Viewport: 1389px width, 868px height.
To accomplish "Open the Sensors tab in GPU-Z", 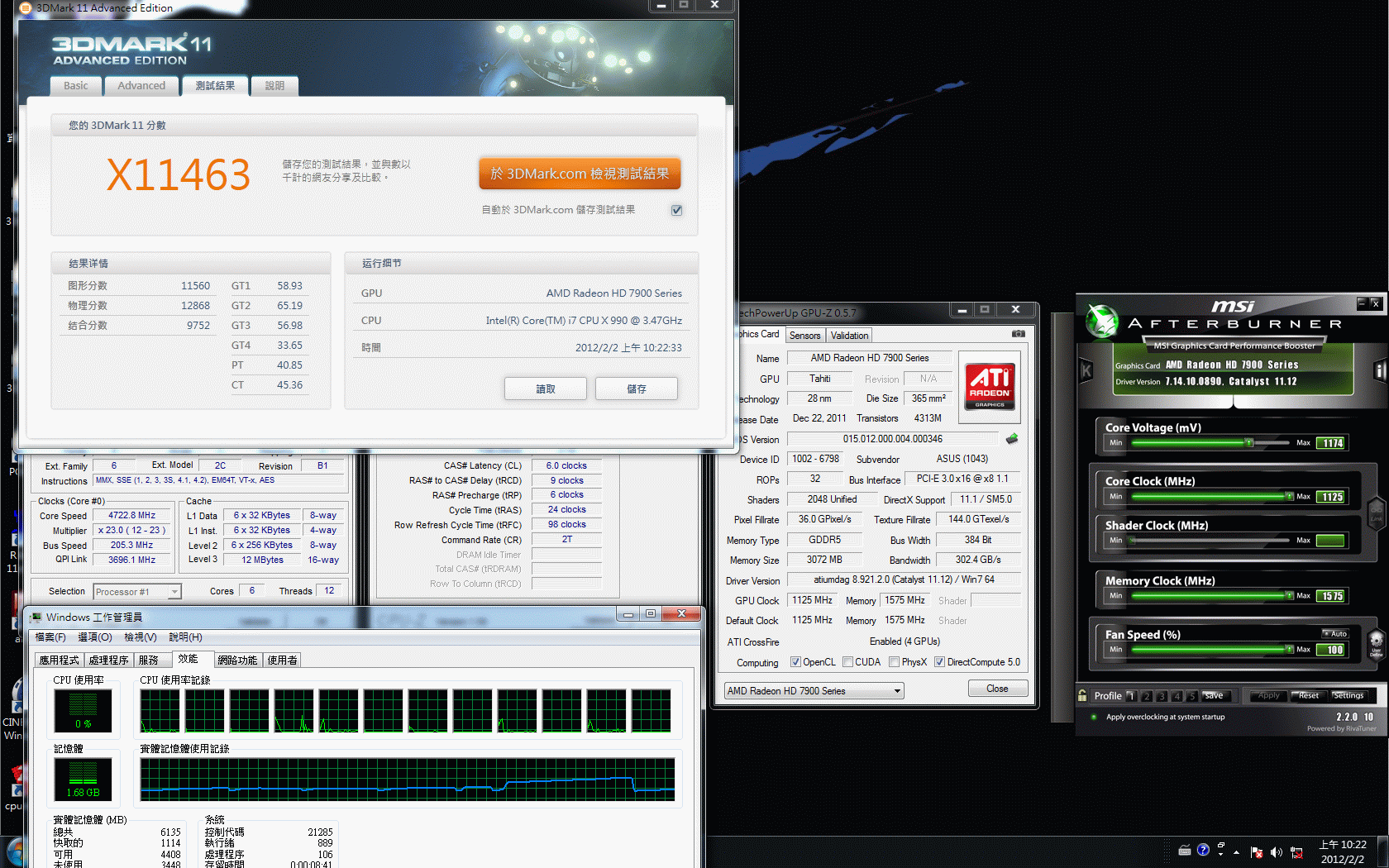I will click(804, 336).
